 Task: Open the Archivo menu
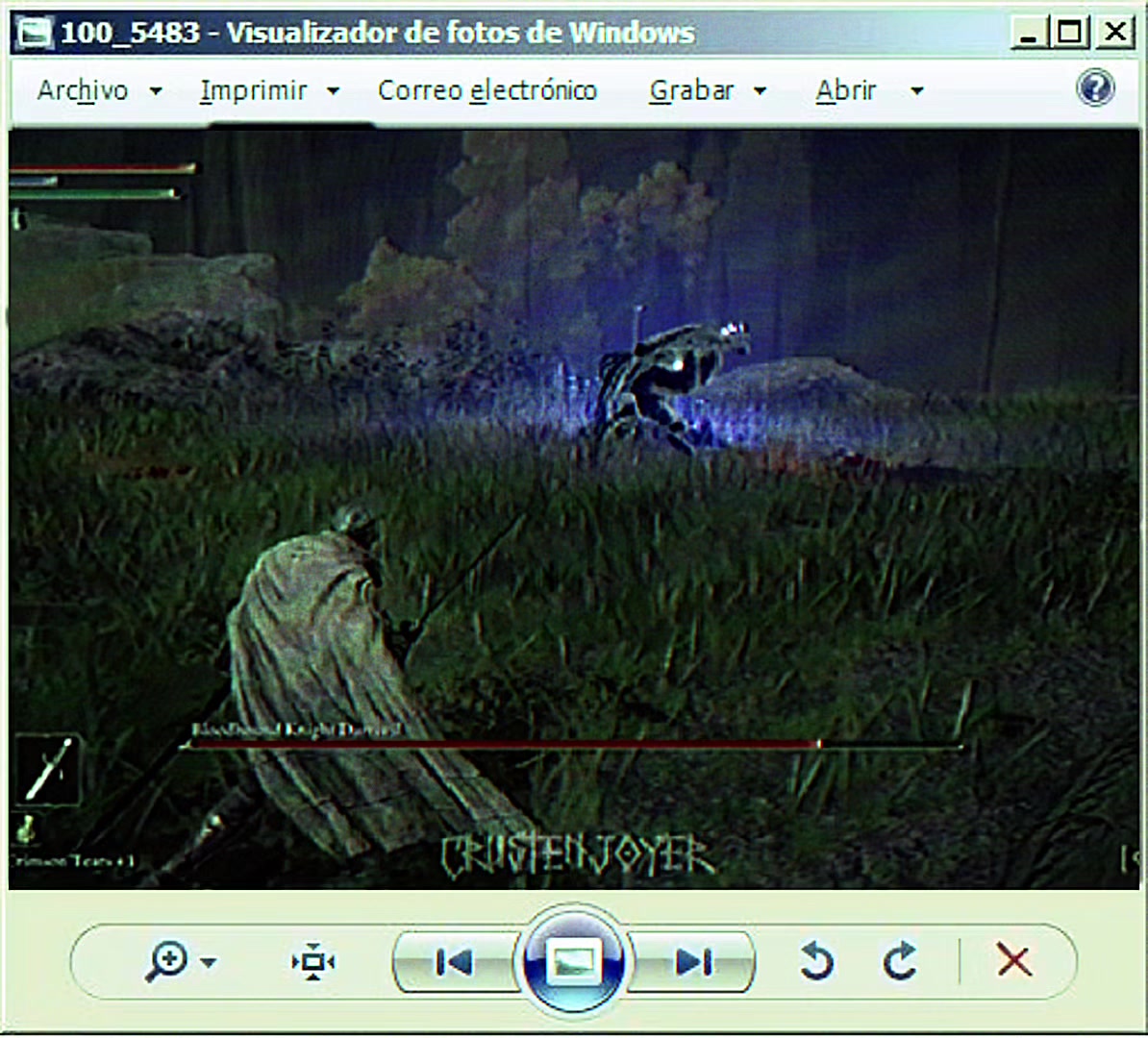coord(83,90)
